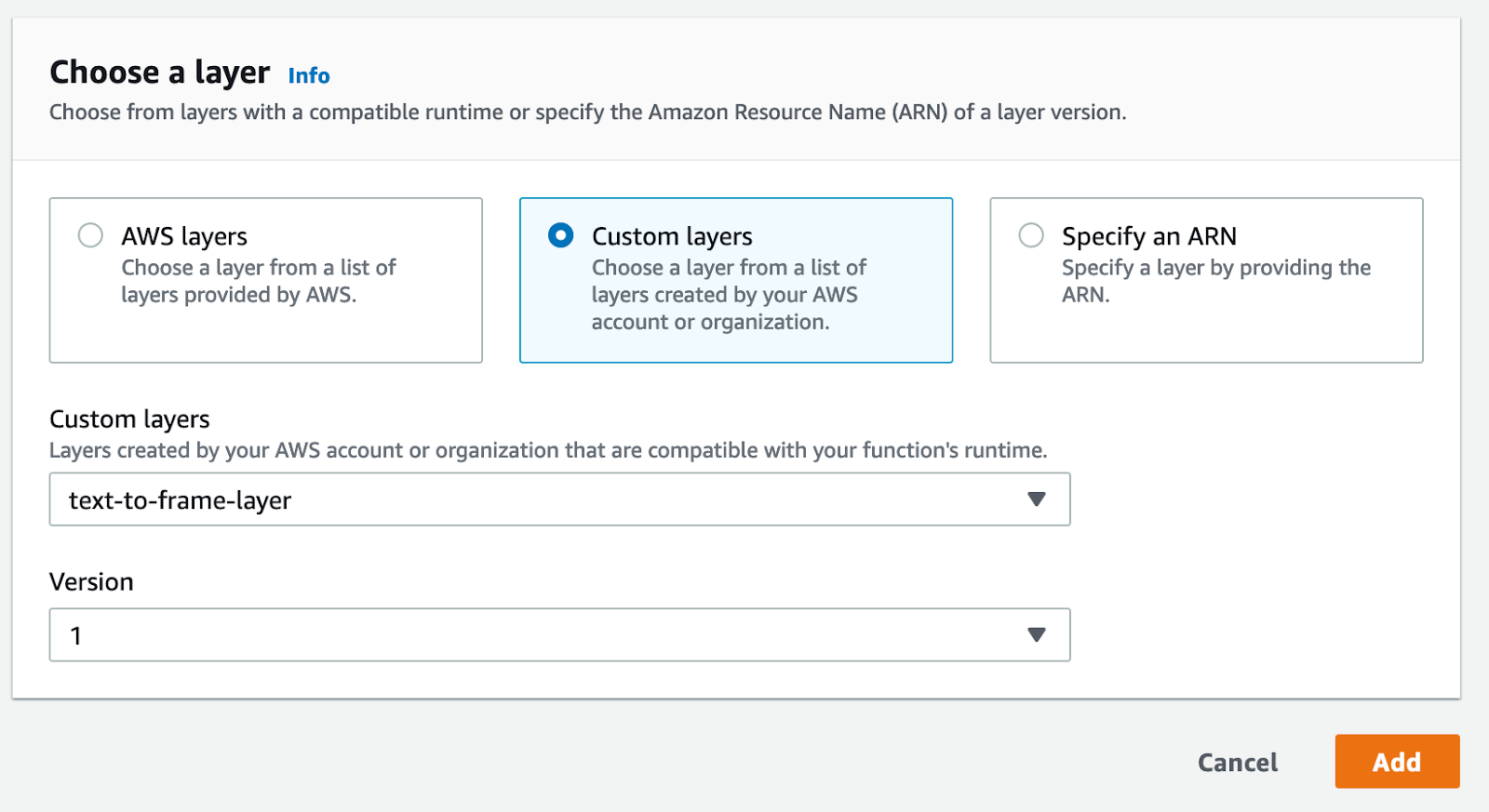1489x812 pixels.
Task: Click the Cancel button
Action: pyautogui.click(x=1238, y=762)
